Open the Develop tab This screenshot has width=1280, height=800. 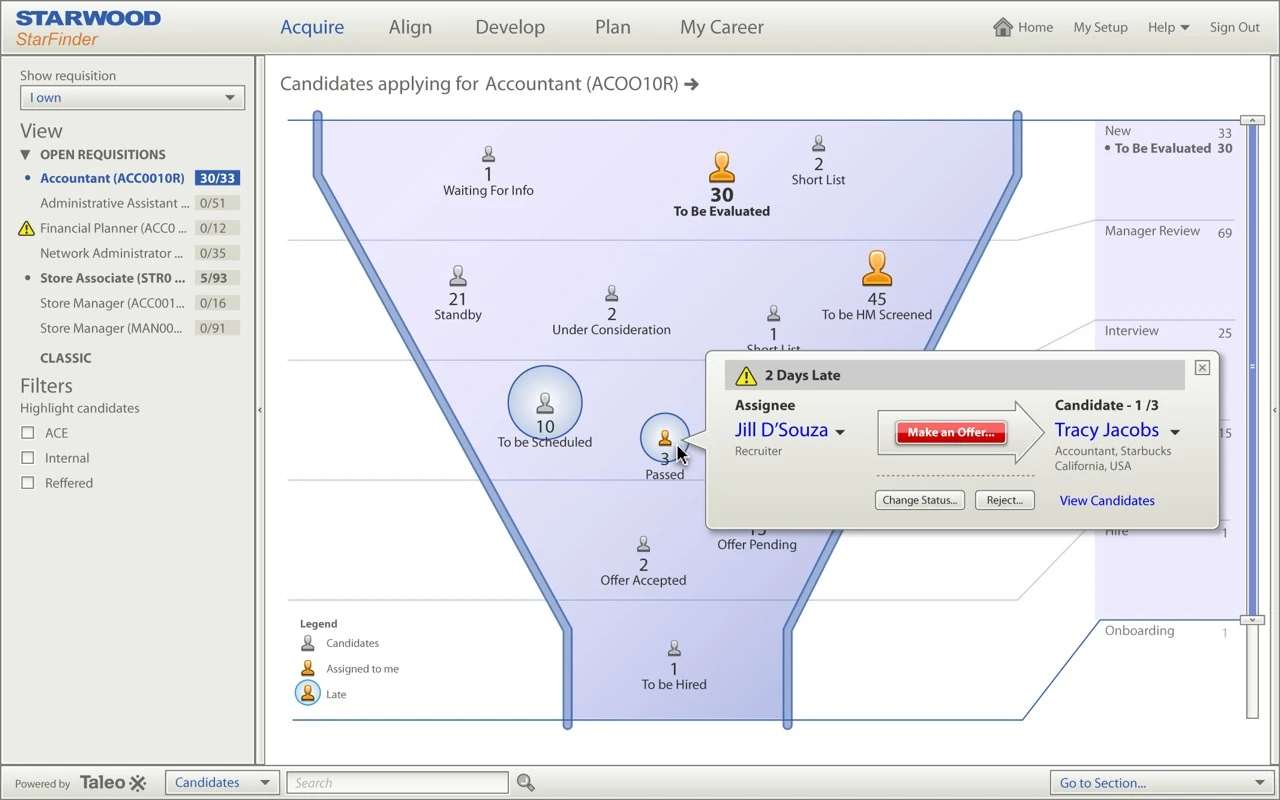coord(510,28)
